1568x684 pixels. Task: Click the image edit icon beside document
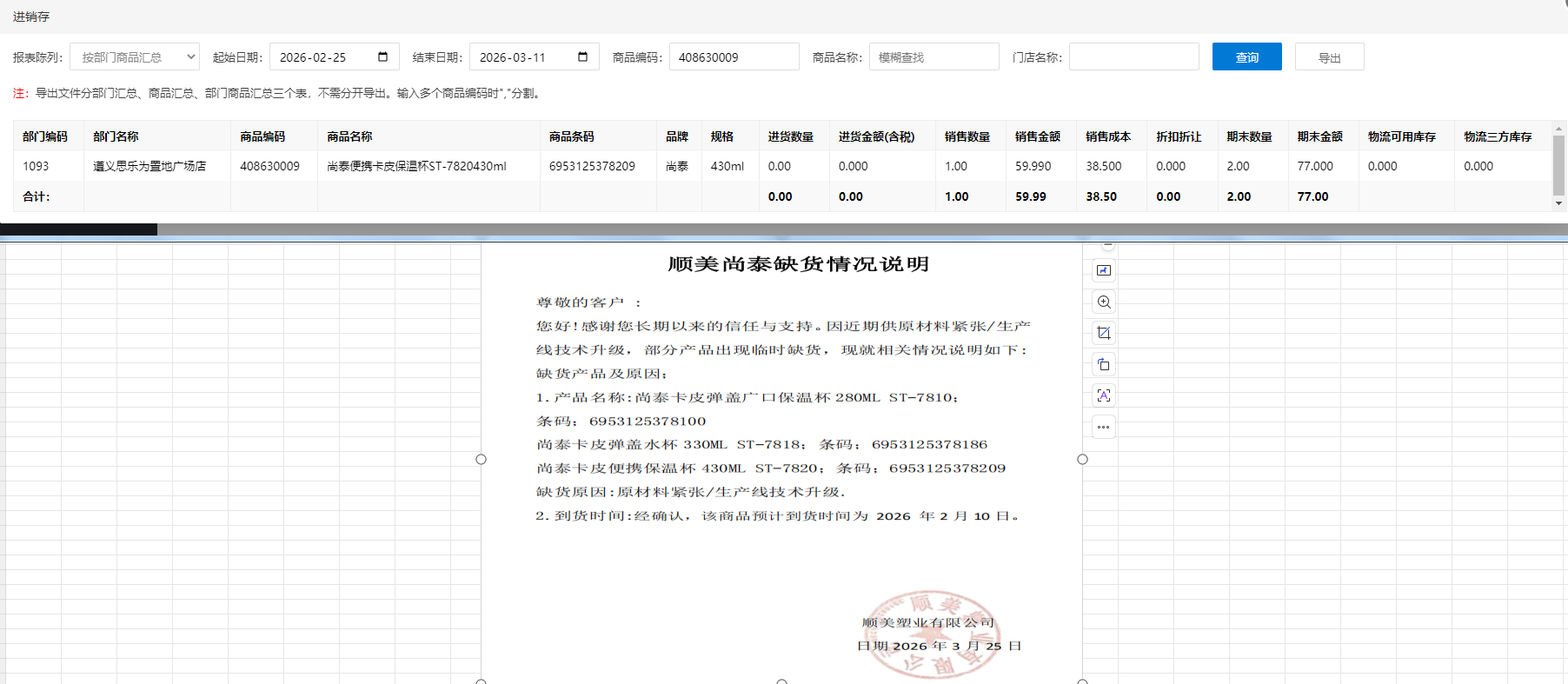pyautogui.click(x=1103, y=270)
